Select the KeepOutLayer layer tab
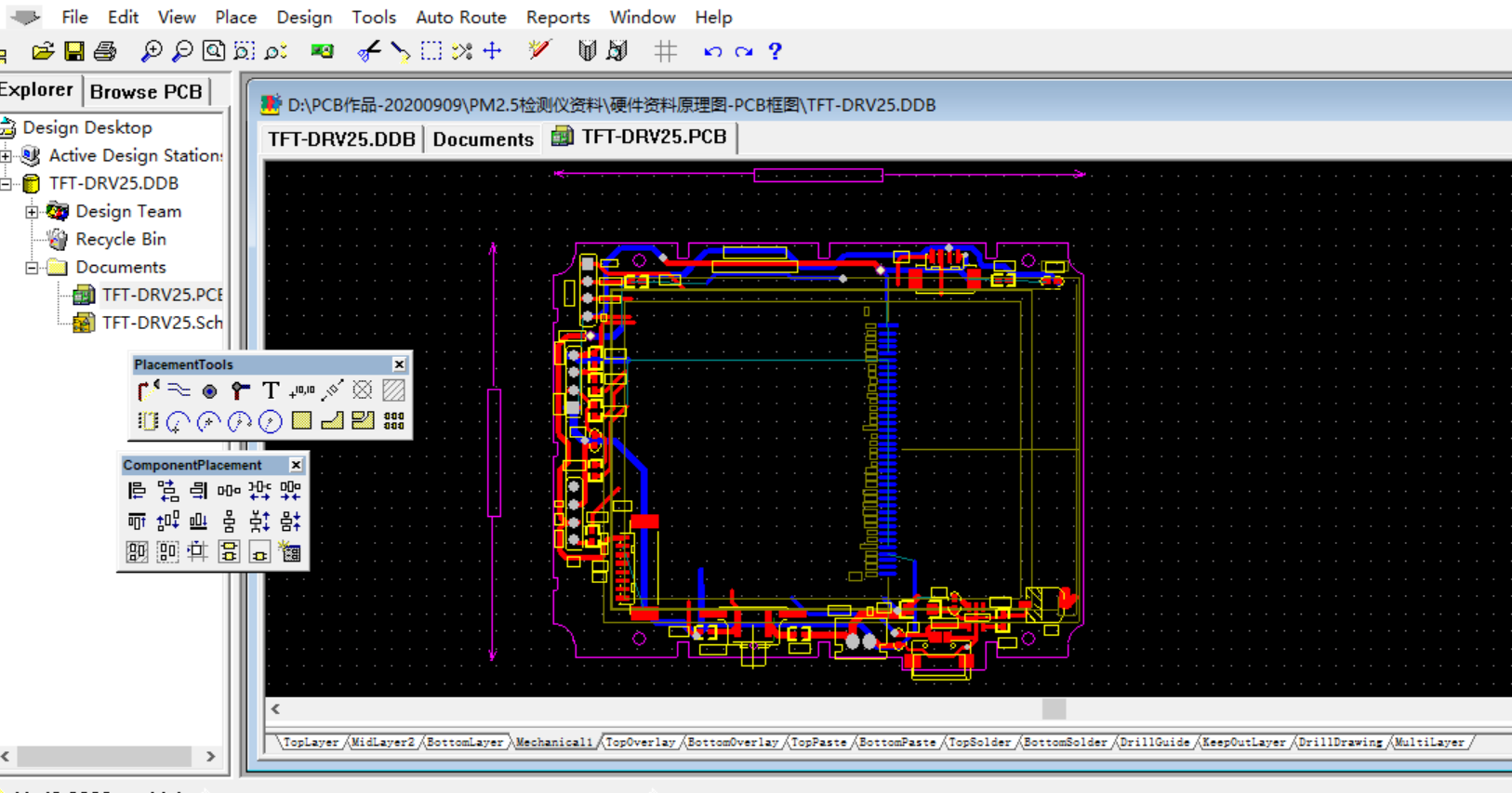Viewport: 1512px width, 793px height. coord(1243,742)
